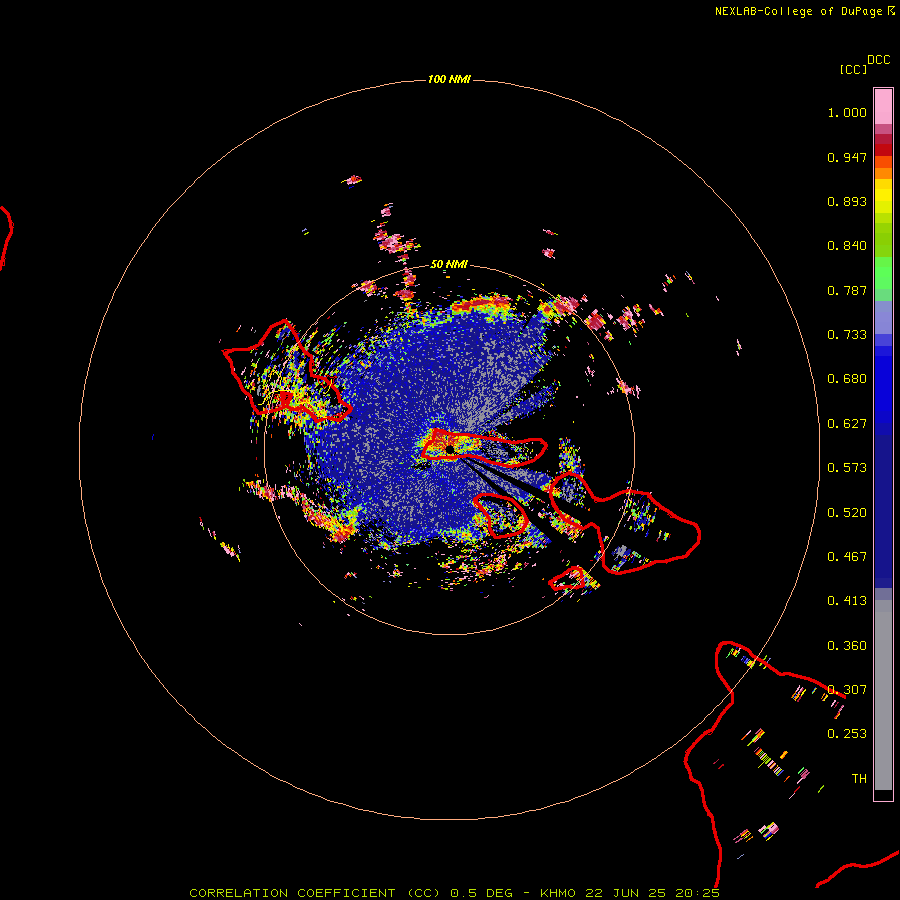
Task: Click the 1.000 value on the legend
Action: click(x=847, y=112)
